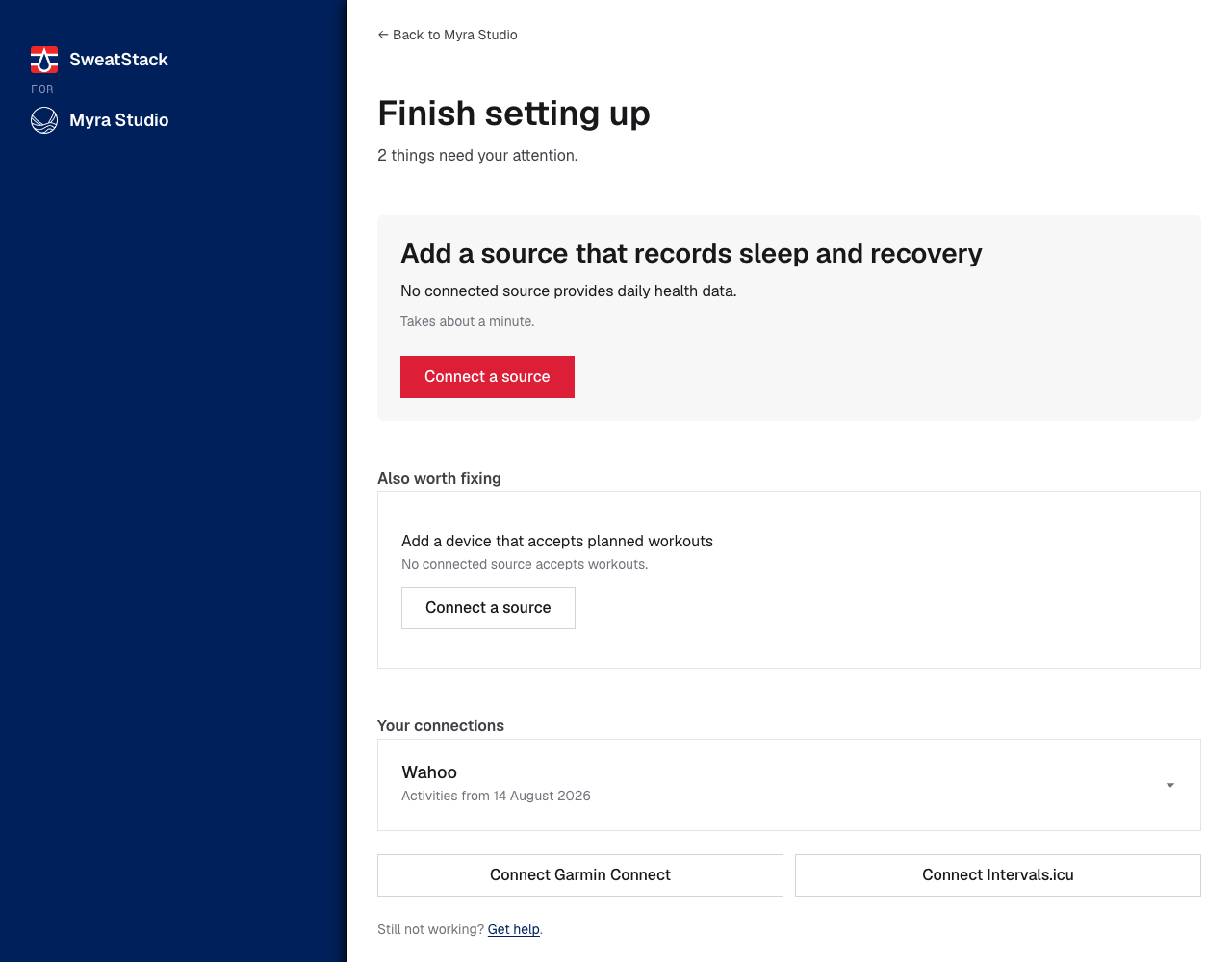This screenshot has height=962, width=1232.
Task: Expand the Wahoo connection arrow
Action: click(x=1170, y=785)
